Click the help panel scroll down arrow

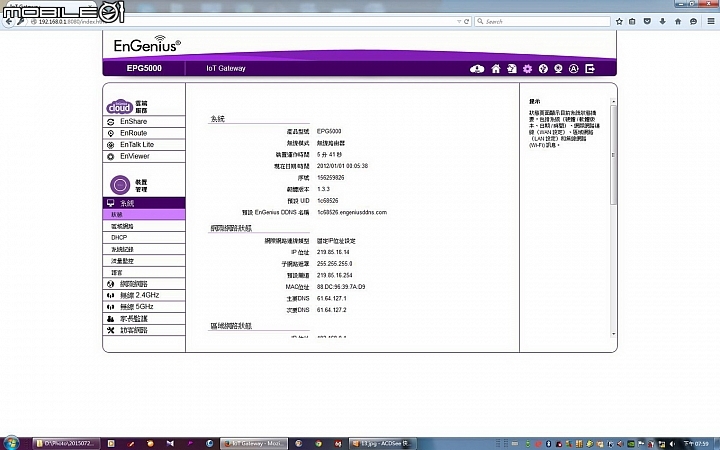coord(613,334)
